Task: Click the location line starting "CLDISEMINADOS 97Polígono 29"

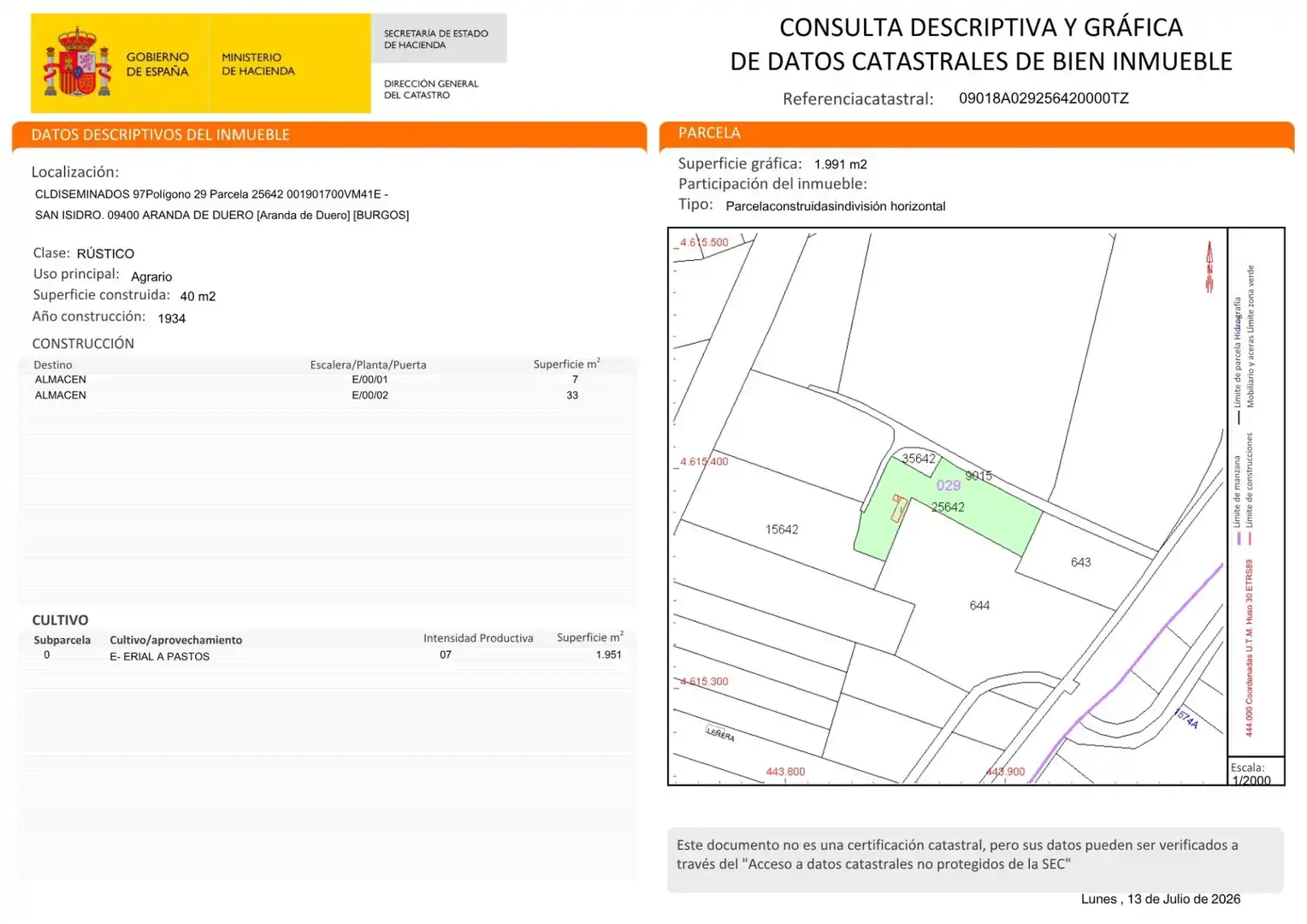Action: click(x=211, y=194)
